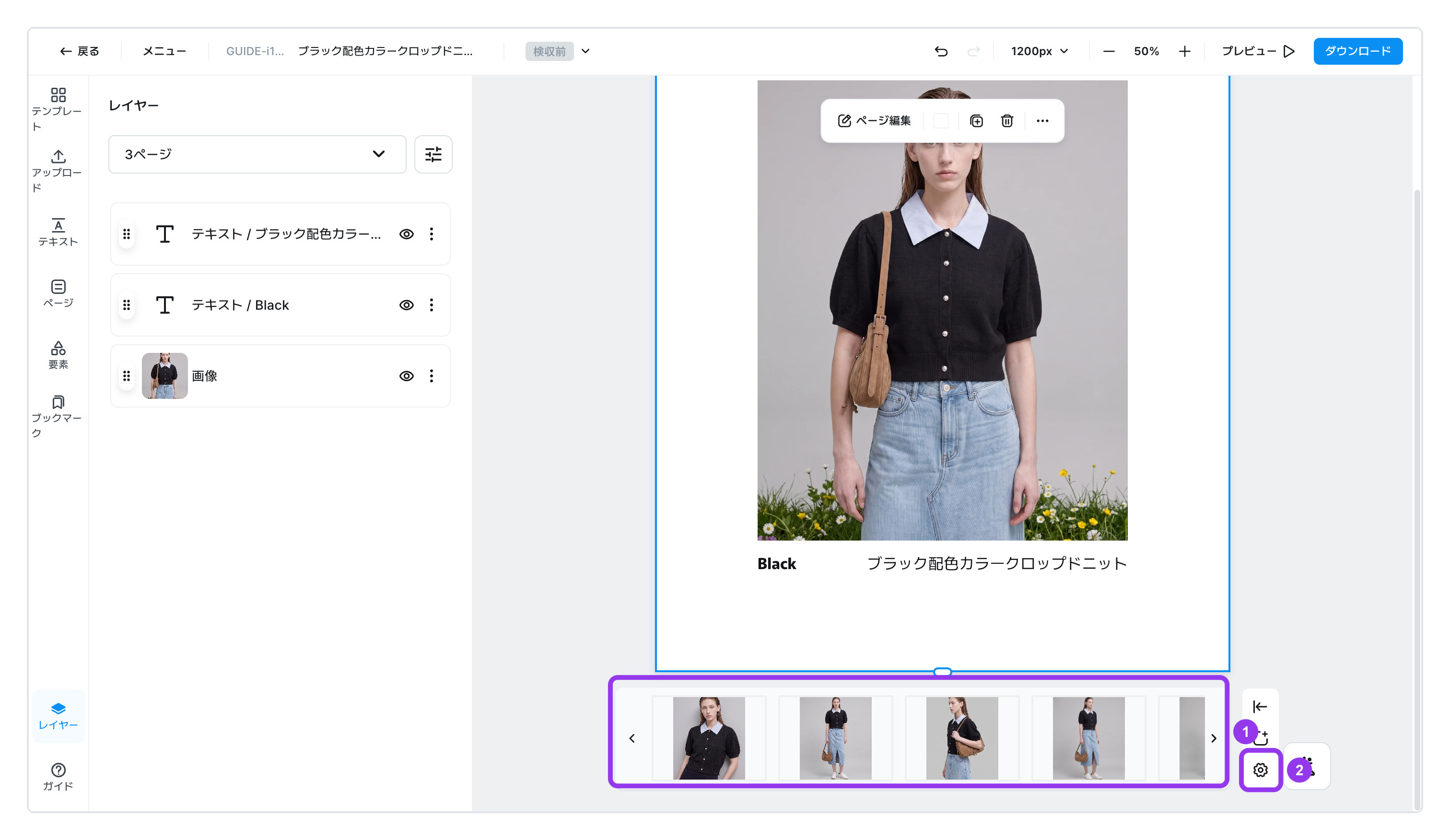Switch to the レイヤー tab in sidebar
The width and height of the screenshot is (1450, 840).
[58, 716]
